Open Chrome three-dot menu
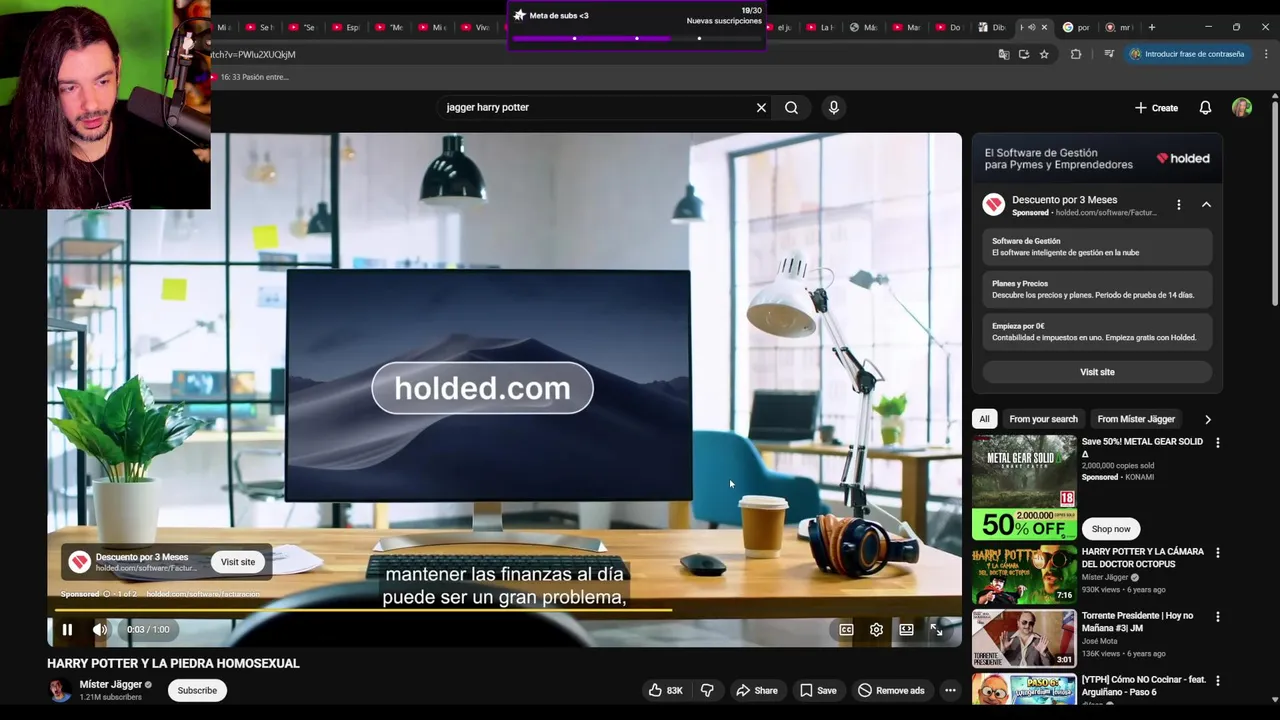Image resolution: width=1280 pixels, height=720 pixels. (x=1266, y=54)
